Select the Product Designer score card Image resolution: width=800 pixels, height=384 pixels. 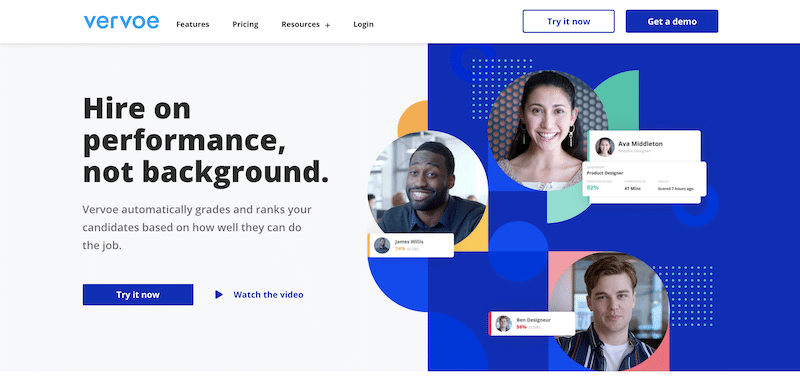pos(644,179)
